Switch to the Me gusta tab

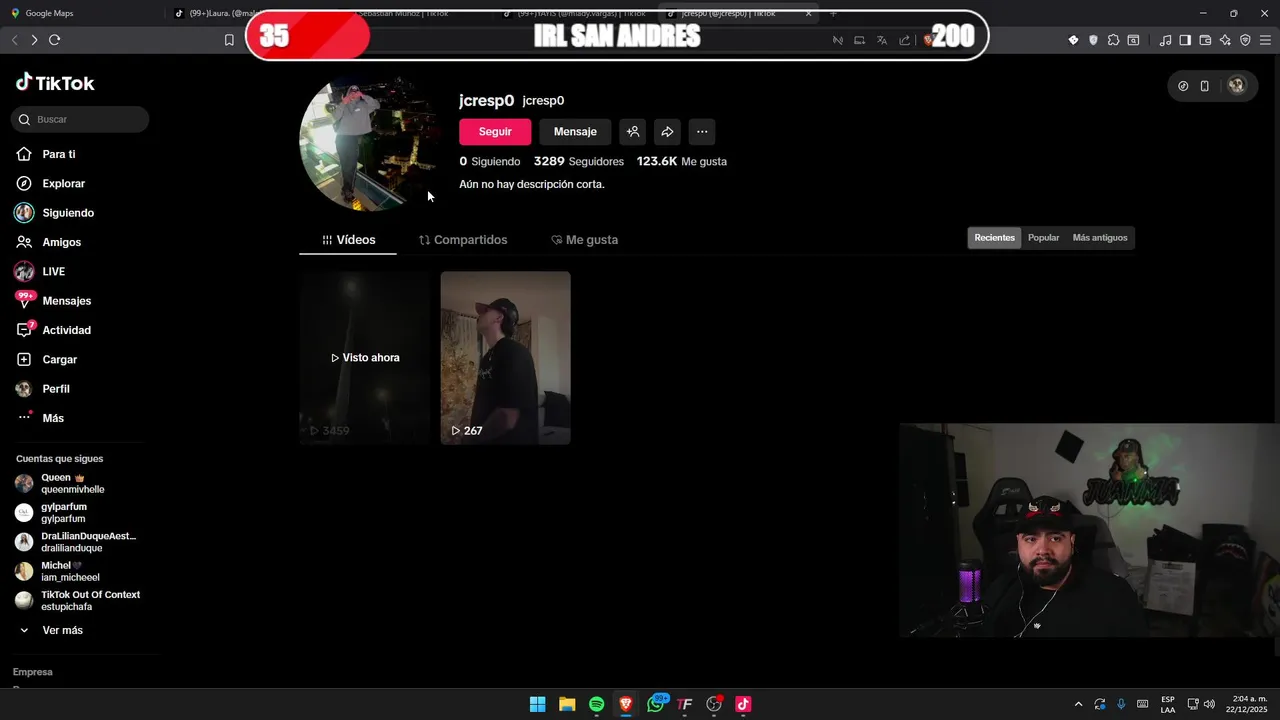click(584, 240)
